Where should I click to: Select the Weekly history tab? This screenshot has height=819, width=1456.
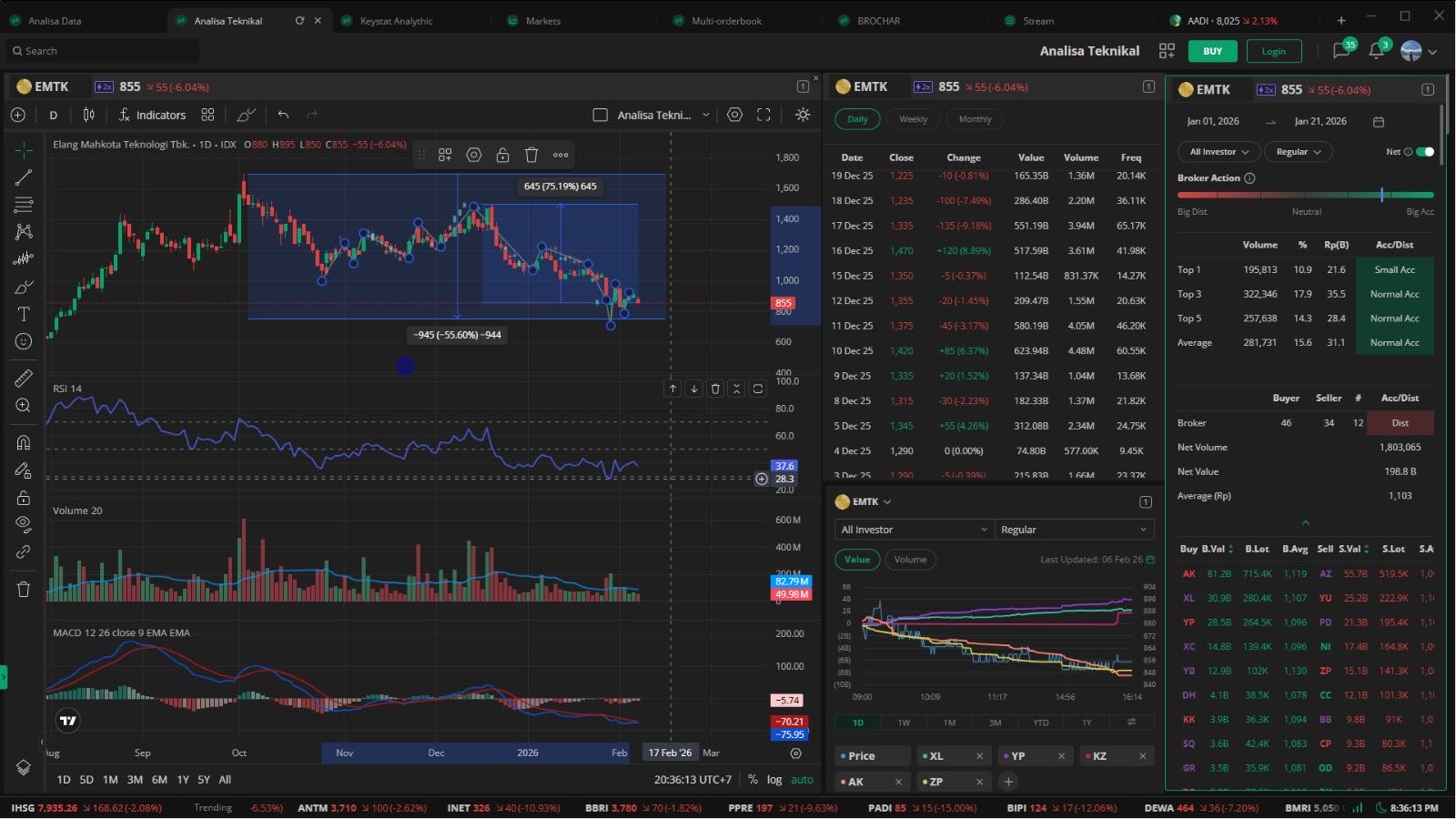coord(913,119)
